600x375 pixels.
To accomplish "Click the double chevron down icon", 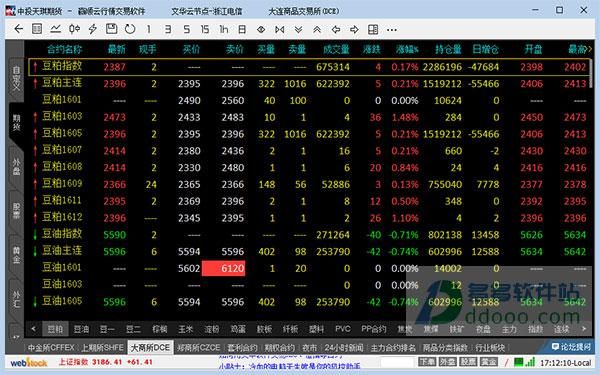I will click(x=298, y=29).
